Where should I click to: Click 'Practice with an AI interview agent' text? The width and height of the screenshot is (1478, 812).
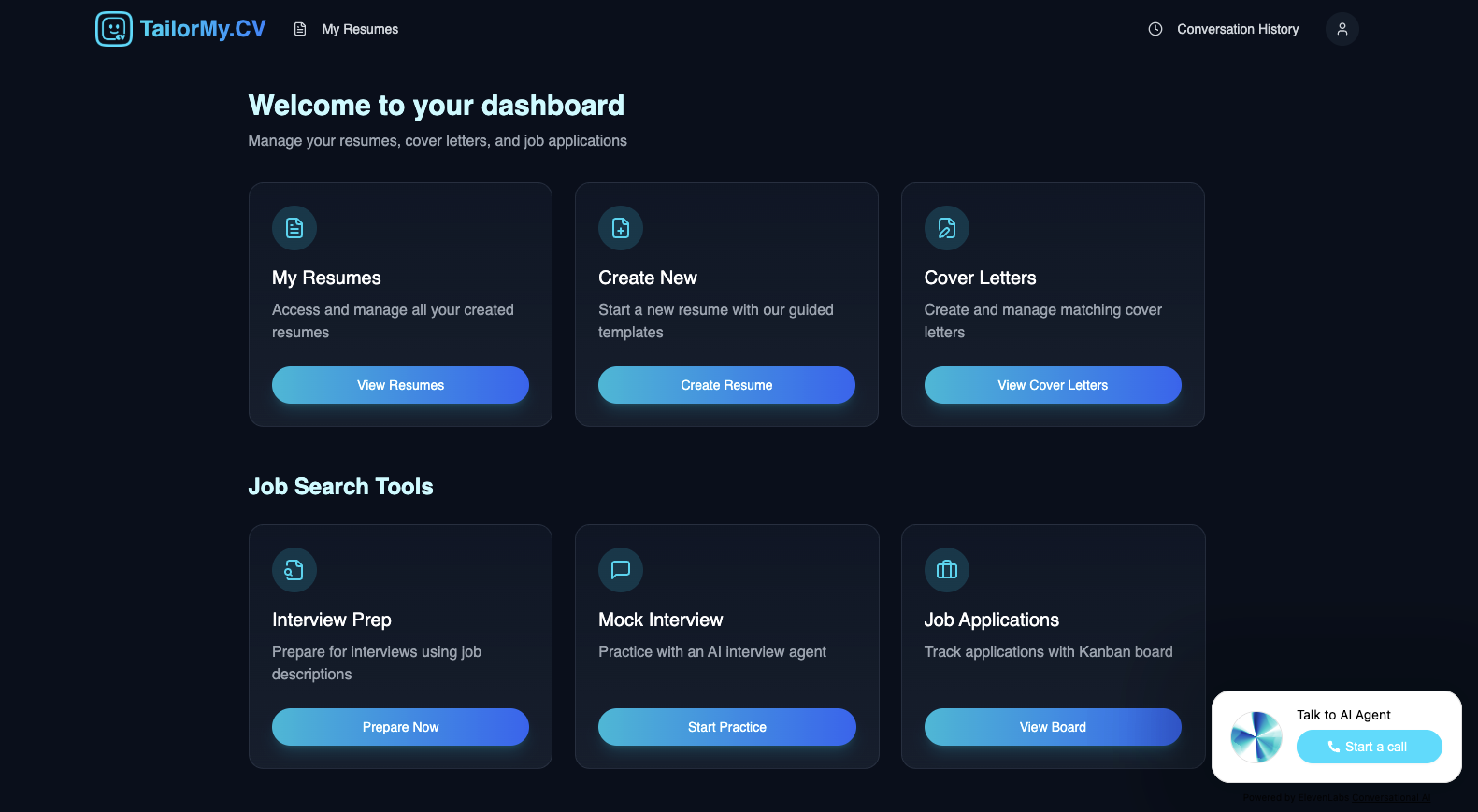point(712,652)
